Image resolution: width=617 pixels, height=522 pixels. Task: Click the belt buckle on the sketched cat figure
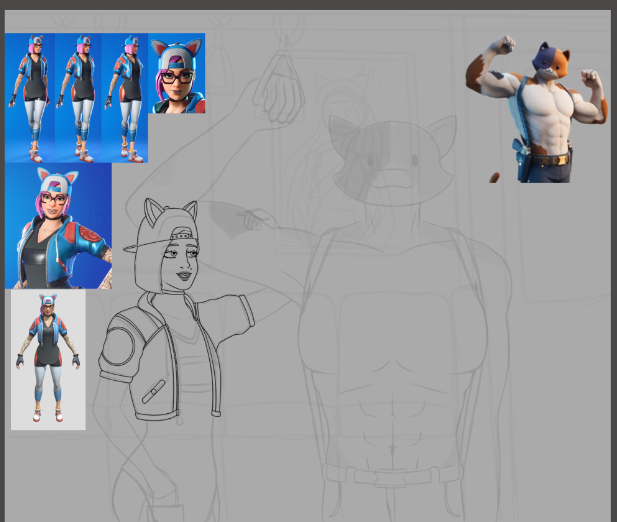pyautogui.click(x=391, y=478)
